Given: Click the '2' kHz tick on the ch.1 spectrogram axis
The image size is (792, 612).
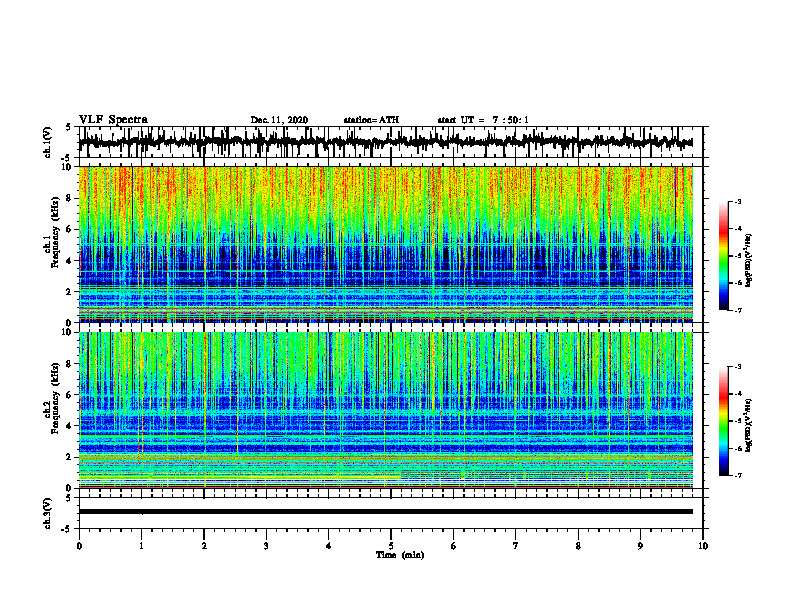Looking at the screenshot, I should coord(70,292).
